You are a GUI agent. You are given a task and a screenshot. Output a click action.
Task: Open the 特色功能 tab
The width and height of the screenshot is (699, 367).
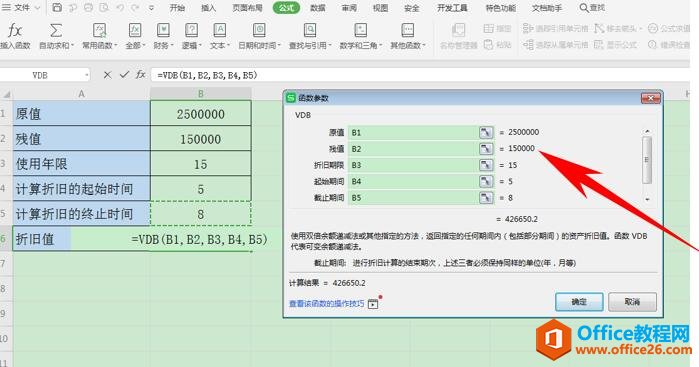point(501,8)
